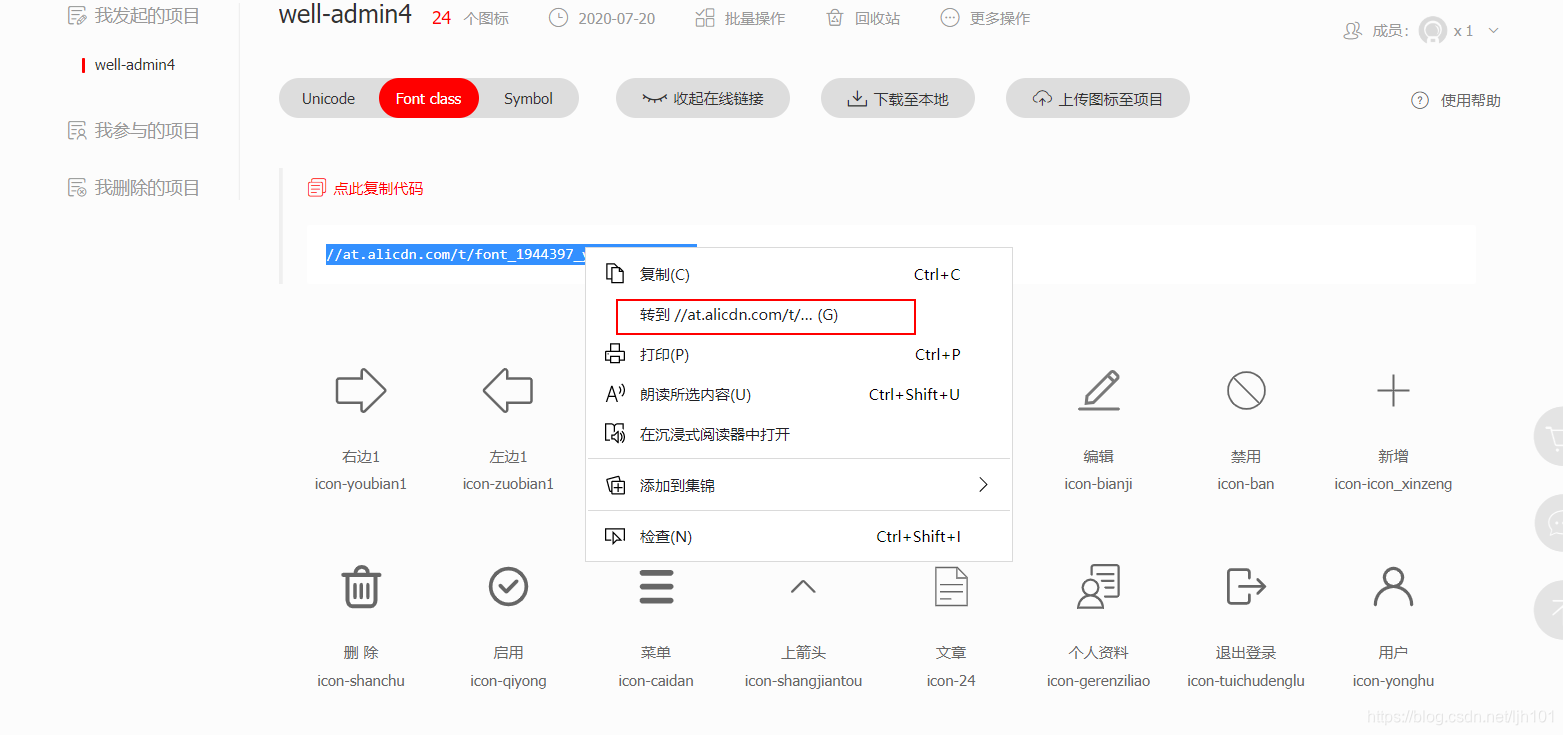Viewport: 1563px width, 735px height.
Task: Select the icon-shanchu trash icon
Action: tap(360, 586)
